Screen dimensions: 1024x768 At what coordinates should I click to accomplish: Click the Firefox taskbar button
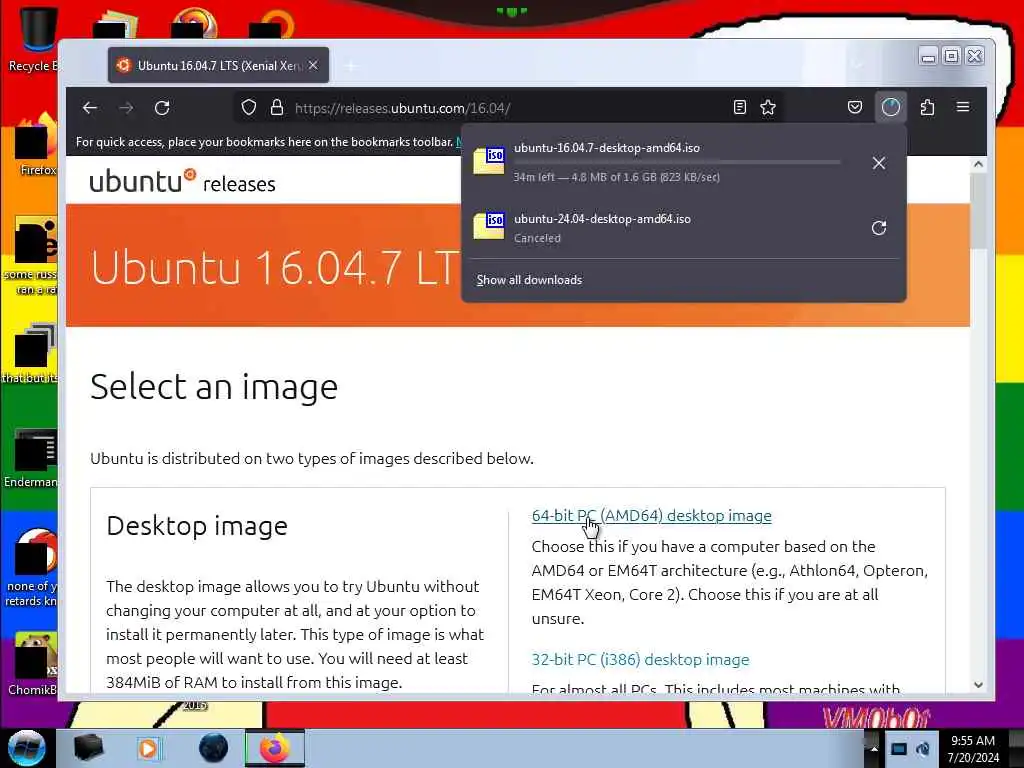coord(275,748)
